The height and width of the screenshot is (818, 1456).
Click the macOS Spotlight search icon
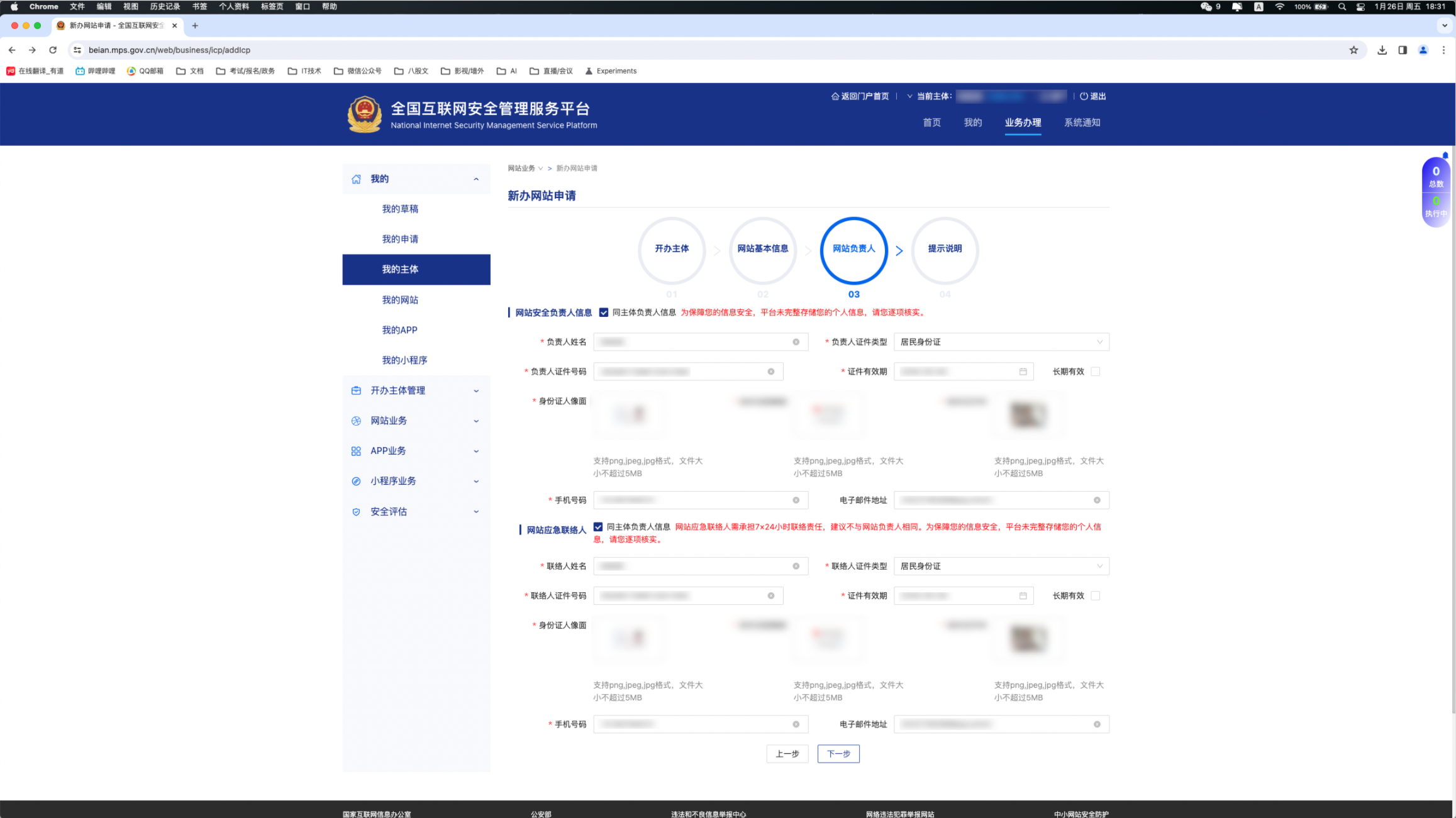1342,7
